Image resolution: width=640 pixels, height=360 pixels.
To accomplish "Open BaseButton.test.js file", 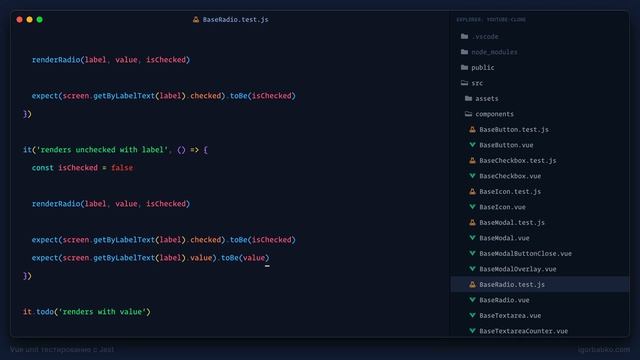I will coord(514,129).
